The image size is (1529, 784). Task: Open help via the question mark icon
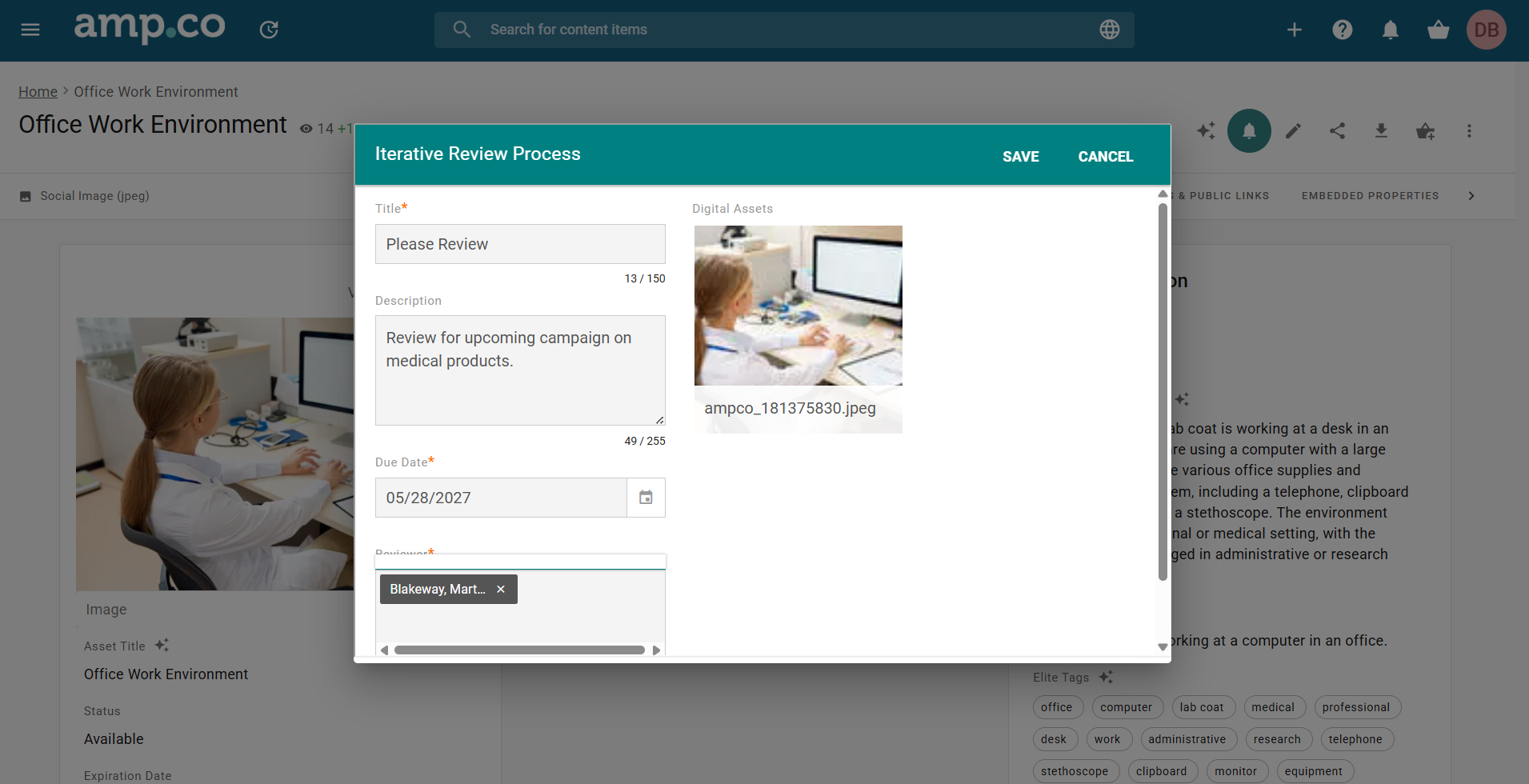pos(1343,30)
